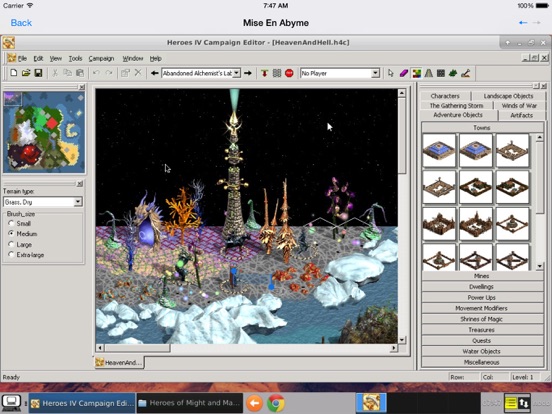The width and height of the screenshot is (552, 414).
Task: Select the colorful terrain paint tool
Action: (416, 73)
